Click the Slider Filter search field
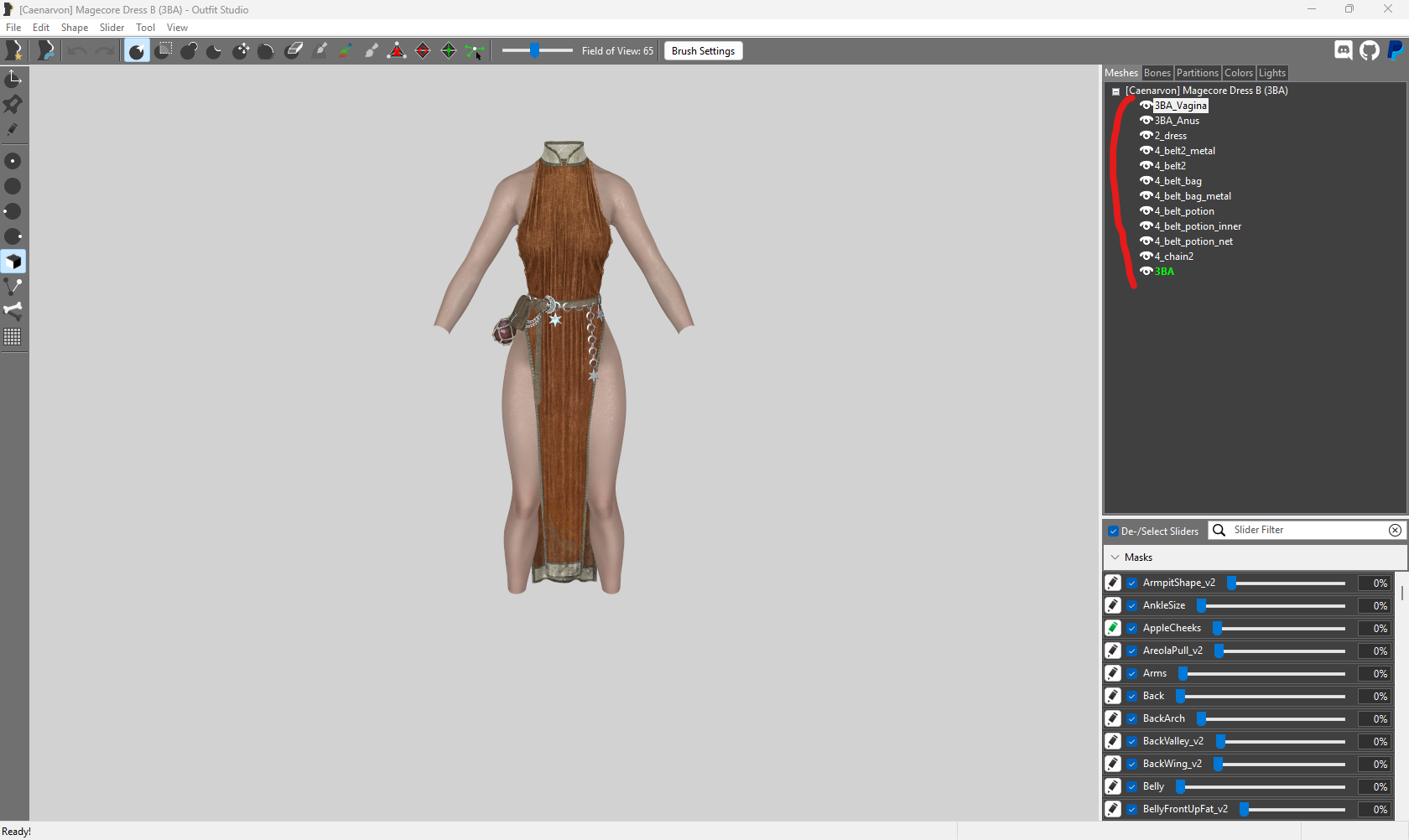 coord(1308,531)
